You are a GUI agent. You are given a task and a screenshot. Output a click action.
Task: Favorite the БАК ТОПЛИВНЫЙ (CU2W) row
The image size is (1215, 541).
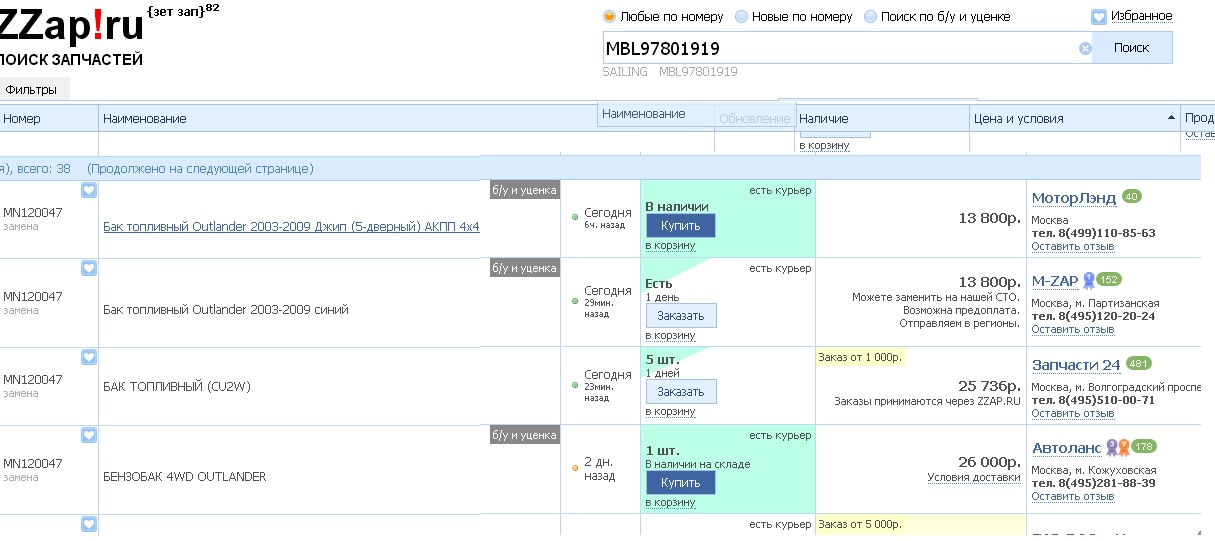click(89, 357)
